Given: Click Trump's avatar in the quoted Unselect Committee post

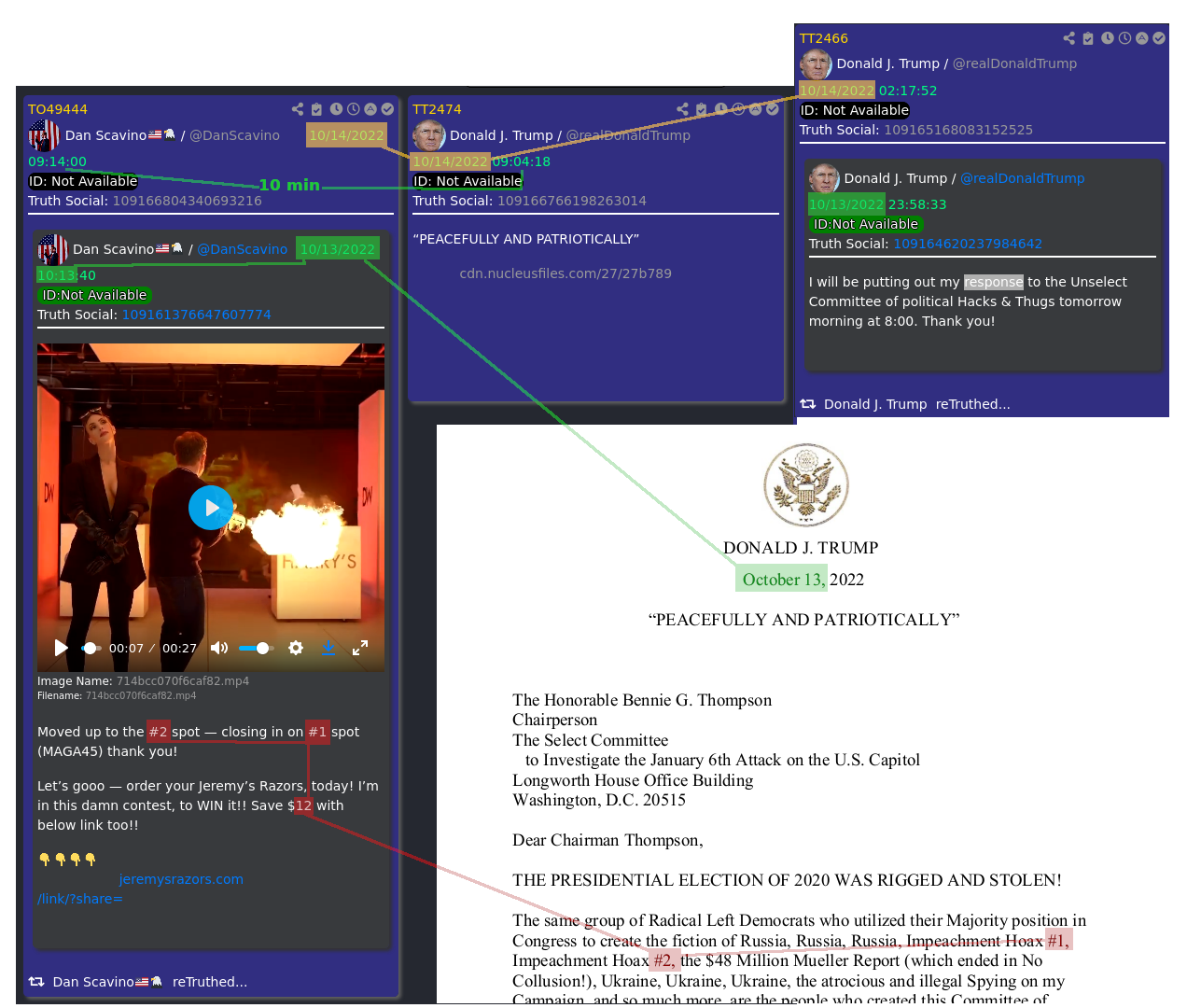Looking at the screenshot, I should (x=824, y=178).
